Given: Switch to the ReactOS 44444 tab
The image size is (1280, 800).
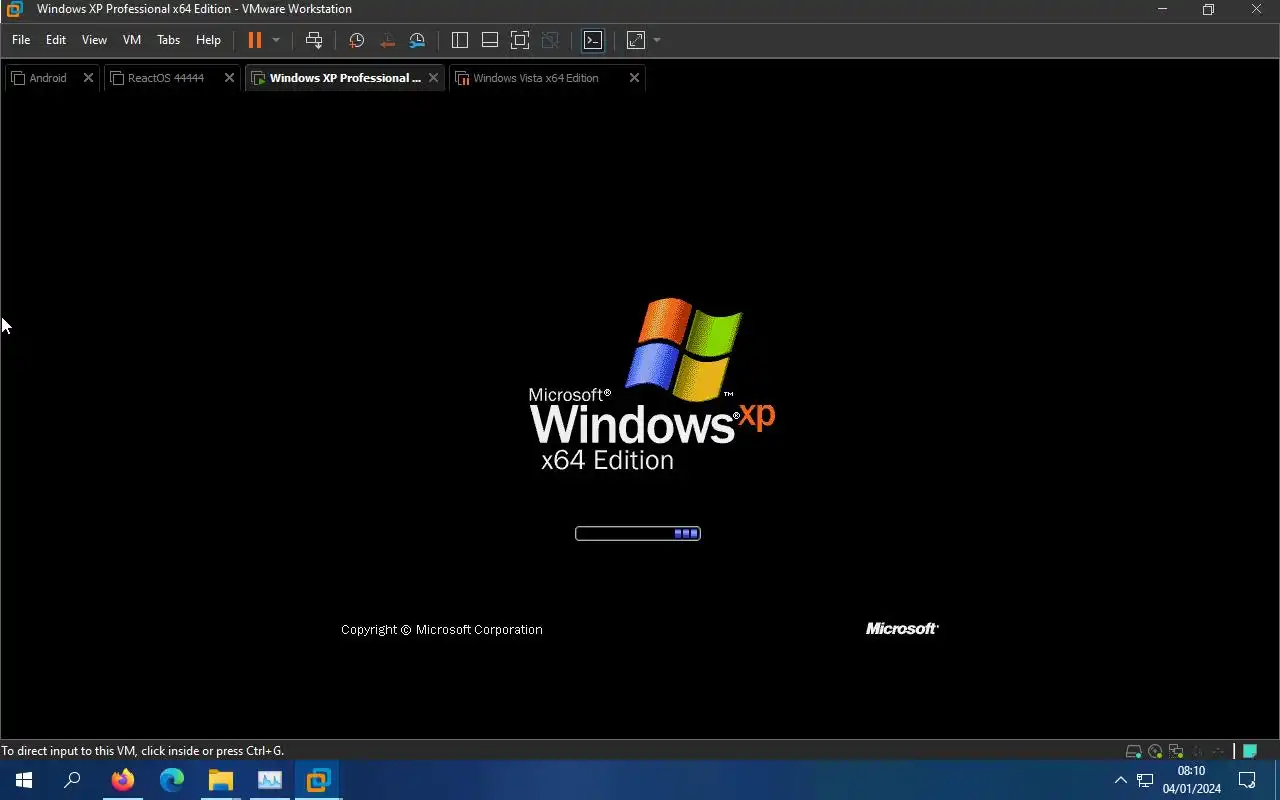Looking at the screenshot, I should pos(165,78).
